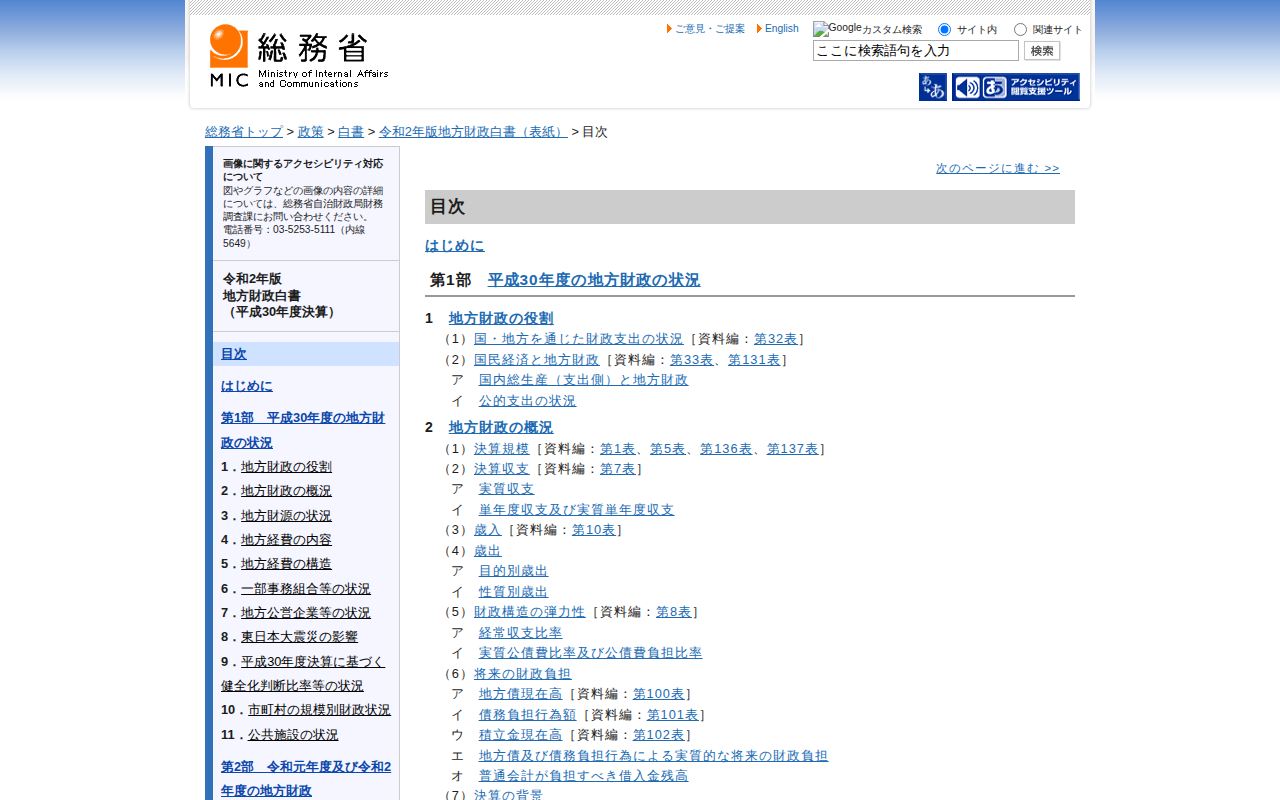The width and height of the screenshot is (1280, 800).
Task: Select the サイト内 radio button
Action: click(x=944, y=30)
